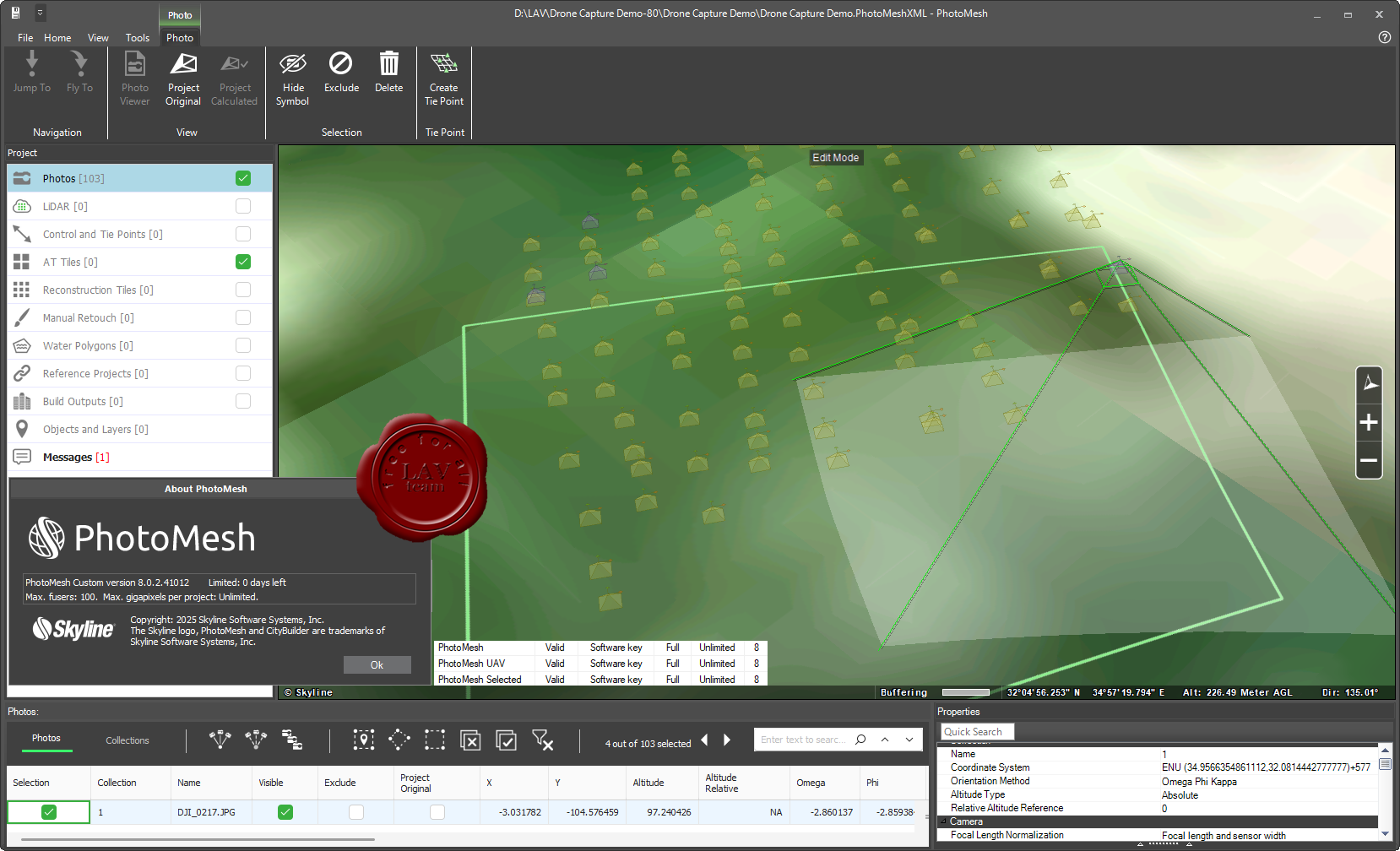Toggle Project Original checkbox for DJI_0217.JPG
1400x851 pixels.
pos(437,812)
